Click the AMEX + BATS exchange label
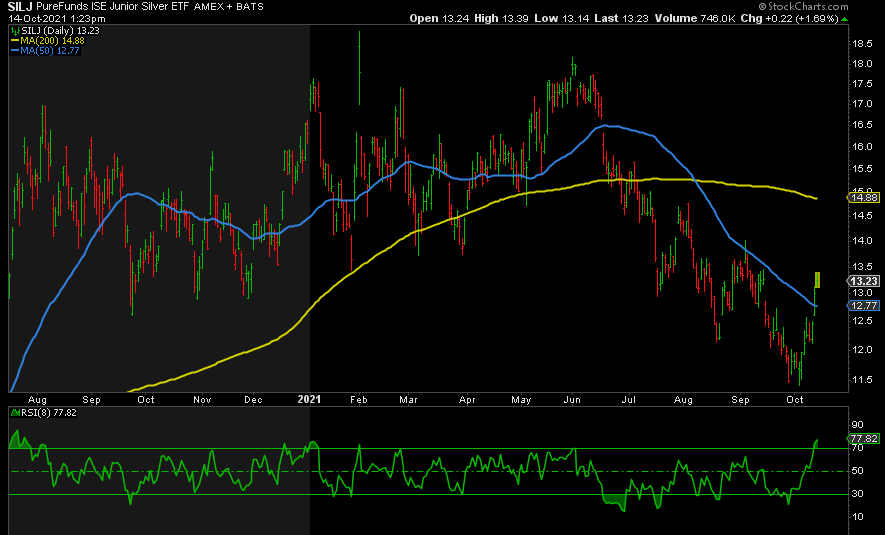The image size is (885, 535). point(228,7)
